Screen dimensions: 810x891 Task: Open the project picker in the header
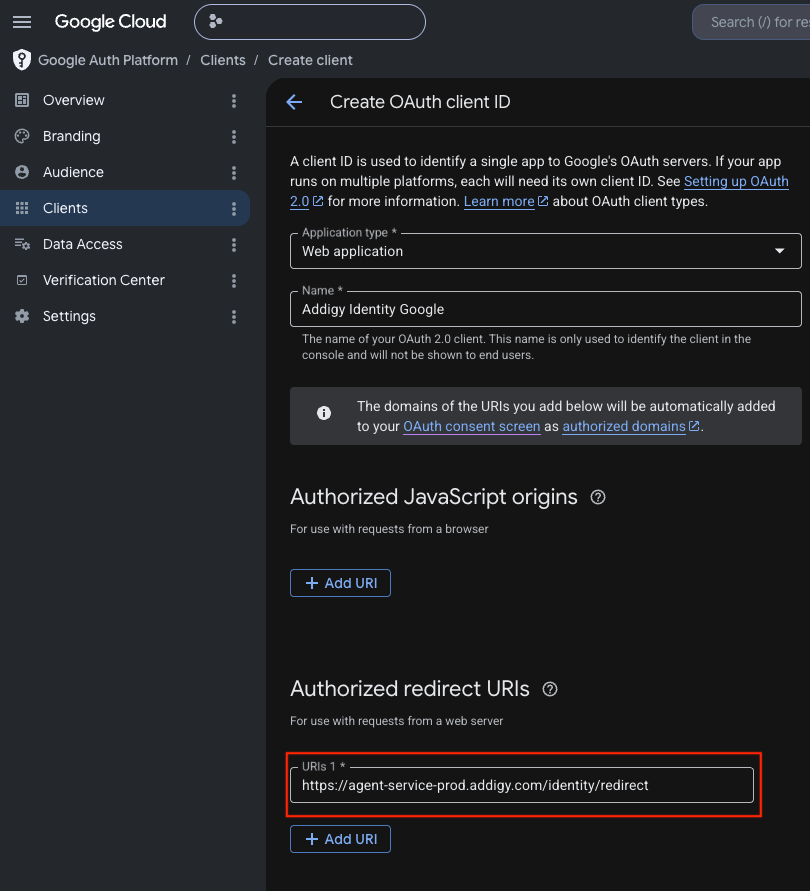pyautogui.click(x=310, y=22)
